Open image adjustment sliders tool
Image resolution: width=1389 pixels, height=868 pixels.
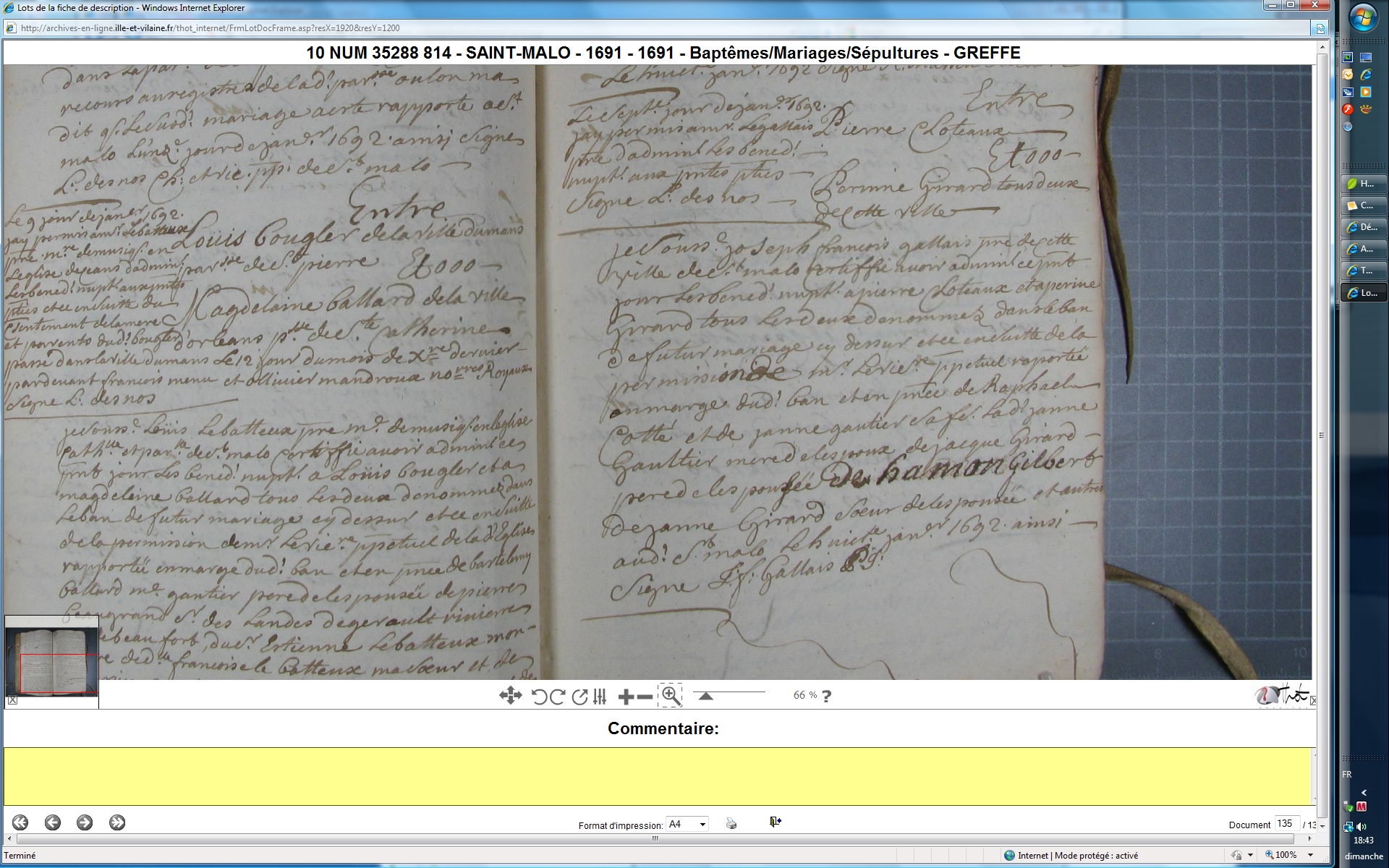click(600, 697)
